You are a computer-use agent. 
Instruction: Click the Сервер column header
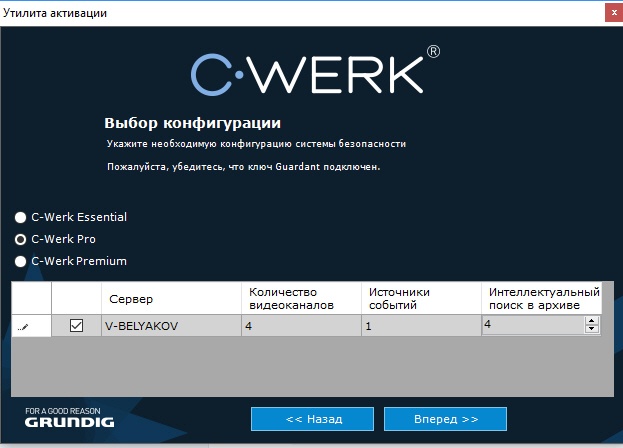pos(171,299)
